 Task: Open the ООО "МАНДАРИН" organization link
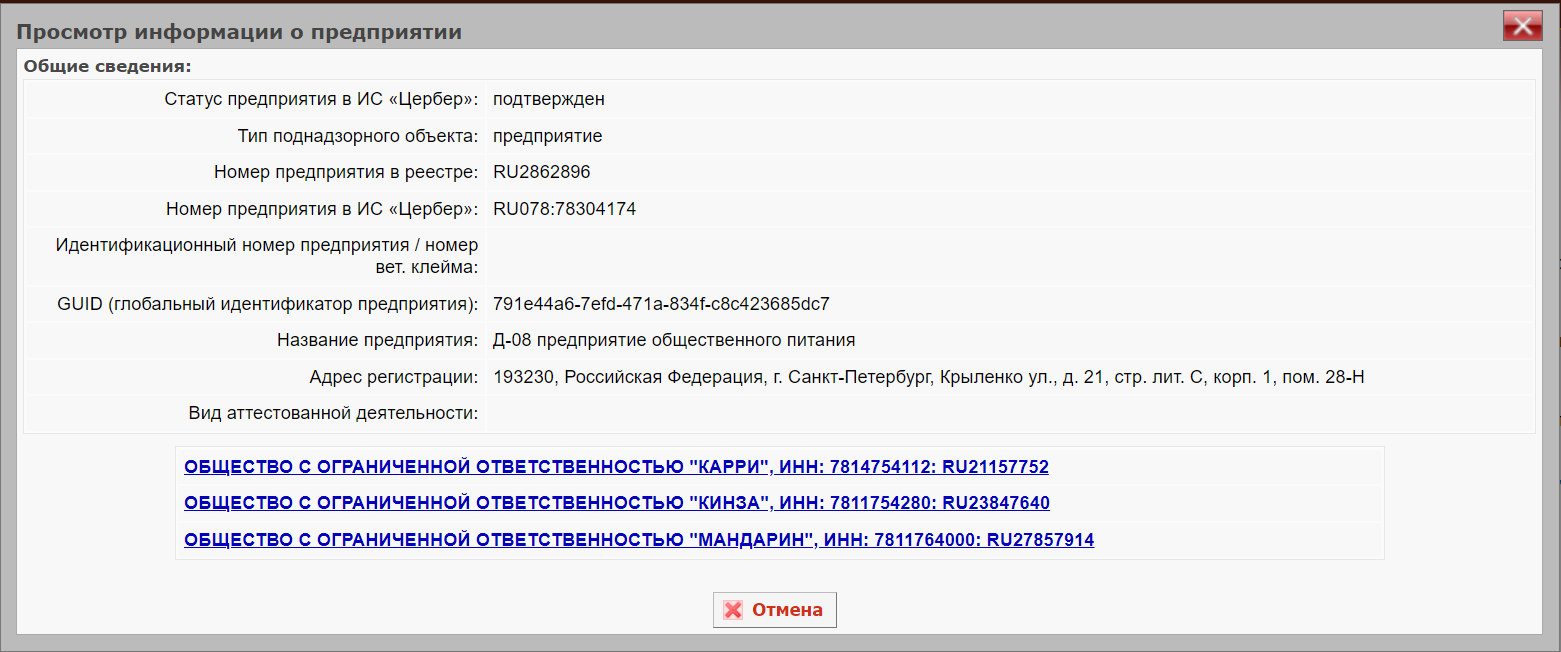point(639,540)
